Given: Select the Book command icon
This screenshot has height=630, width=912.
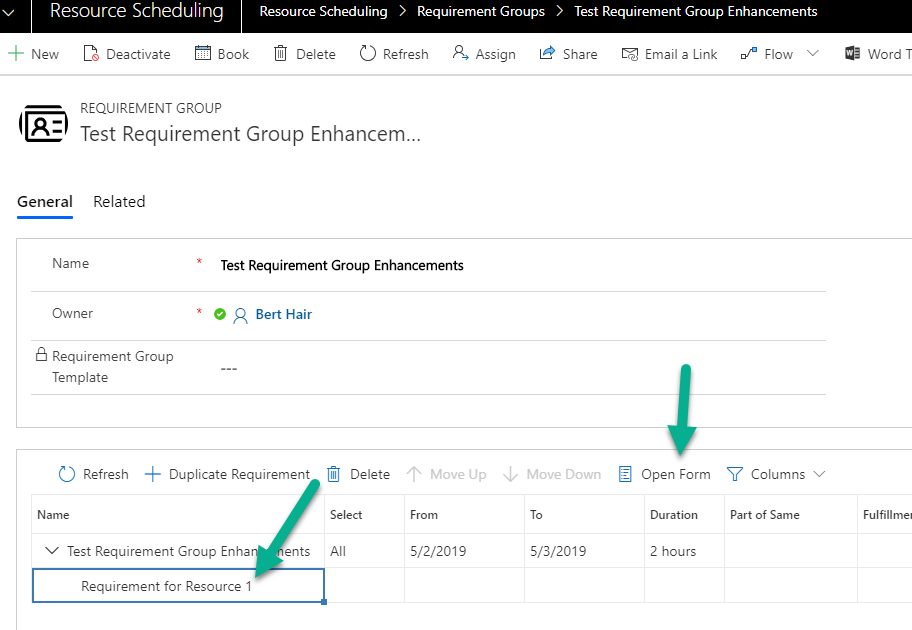Looking at the screenshot, I should tap(203, 53).
